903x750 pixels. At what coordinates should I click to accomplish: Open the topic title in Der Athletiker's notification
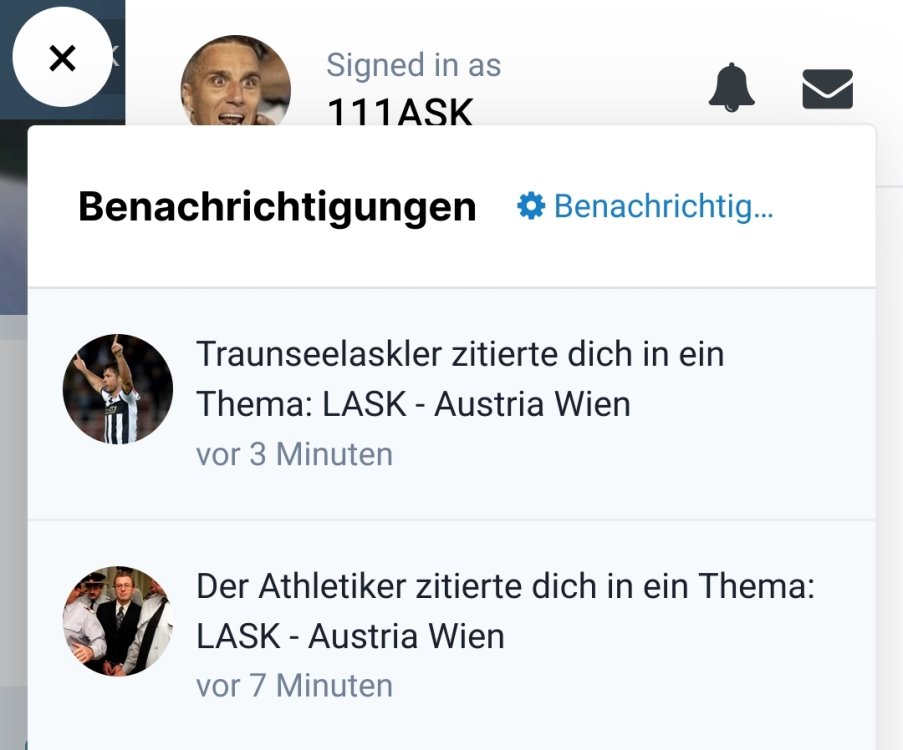tap(350, 636)
